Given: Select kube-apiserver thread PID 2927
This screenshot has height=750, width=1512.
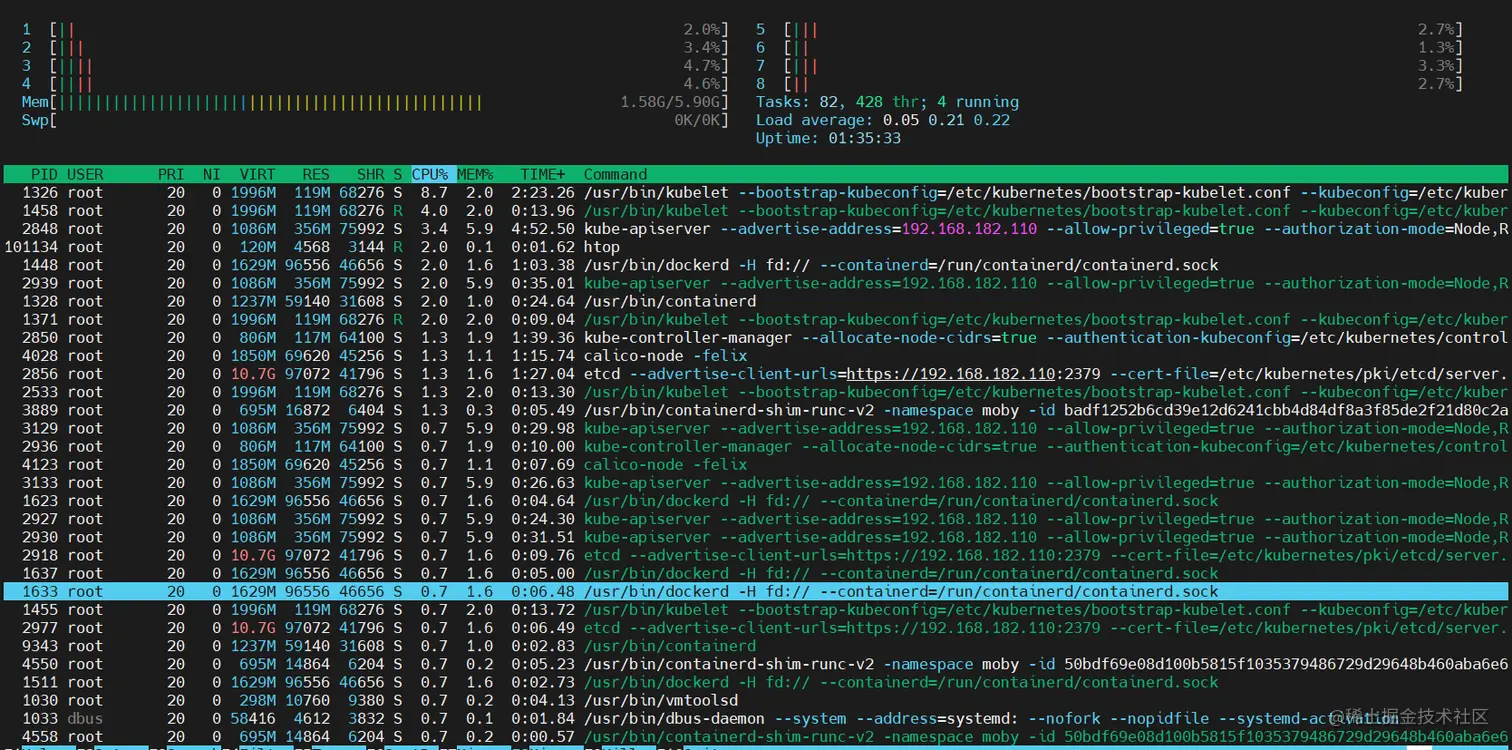Looking at the screenshot, I should (x=756, y=518).
